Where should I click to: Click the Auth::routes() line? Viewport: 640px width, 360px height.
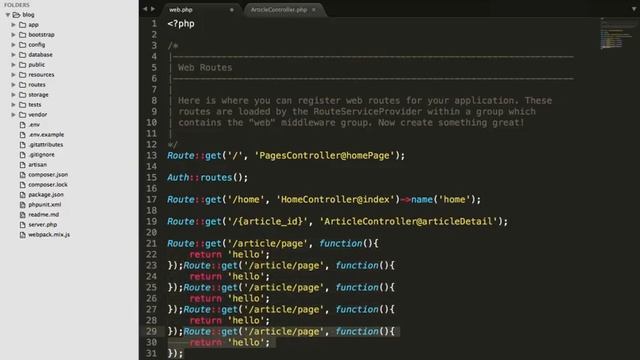(x=207, y=178)
